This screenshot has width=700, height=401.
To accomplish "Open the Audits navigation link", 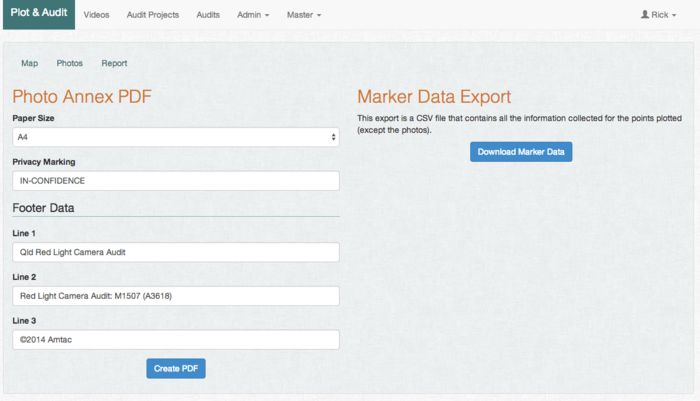I will [x=208, y=16].
